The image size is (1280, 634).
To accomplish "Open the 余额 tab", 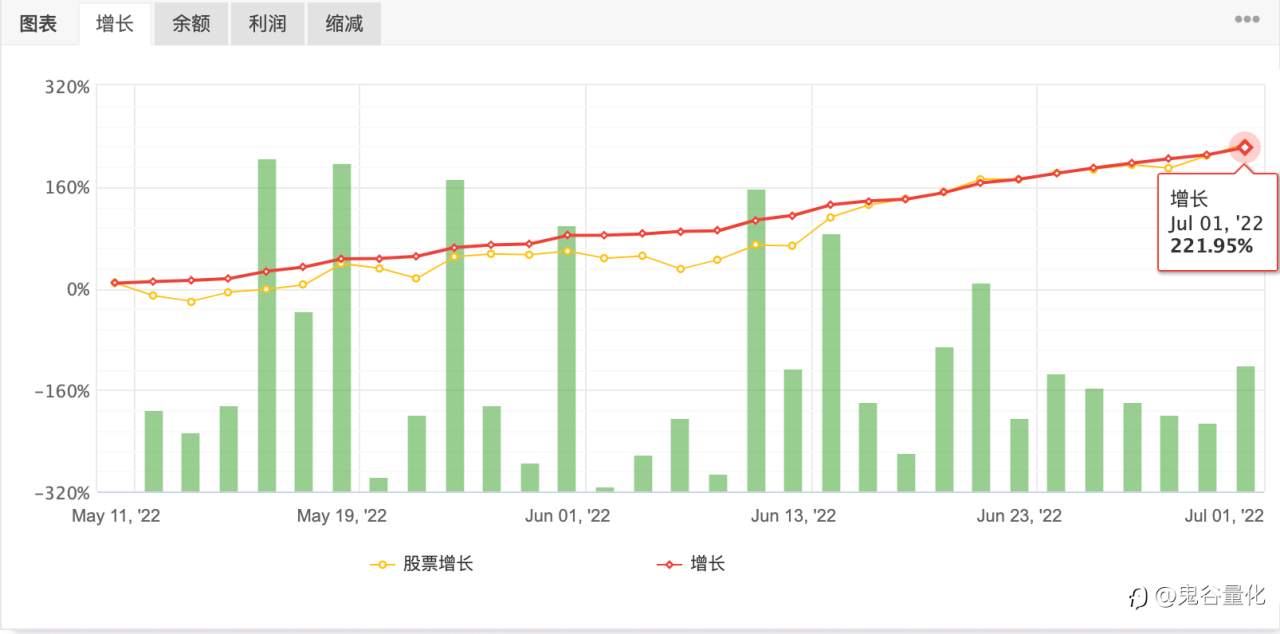I will (191, 24).
